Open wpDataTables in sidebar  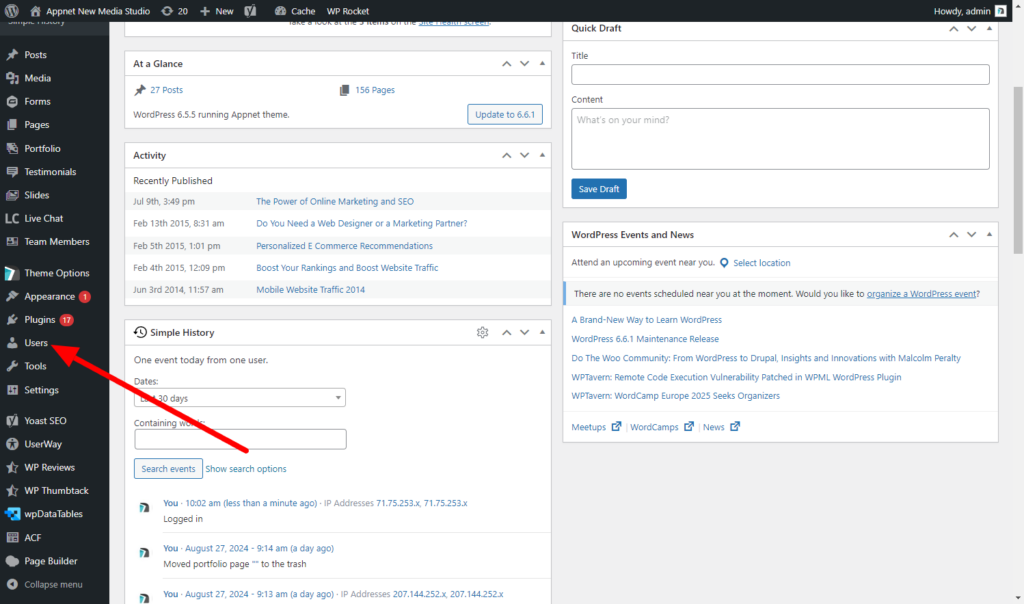55,514
